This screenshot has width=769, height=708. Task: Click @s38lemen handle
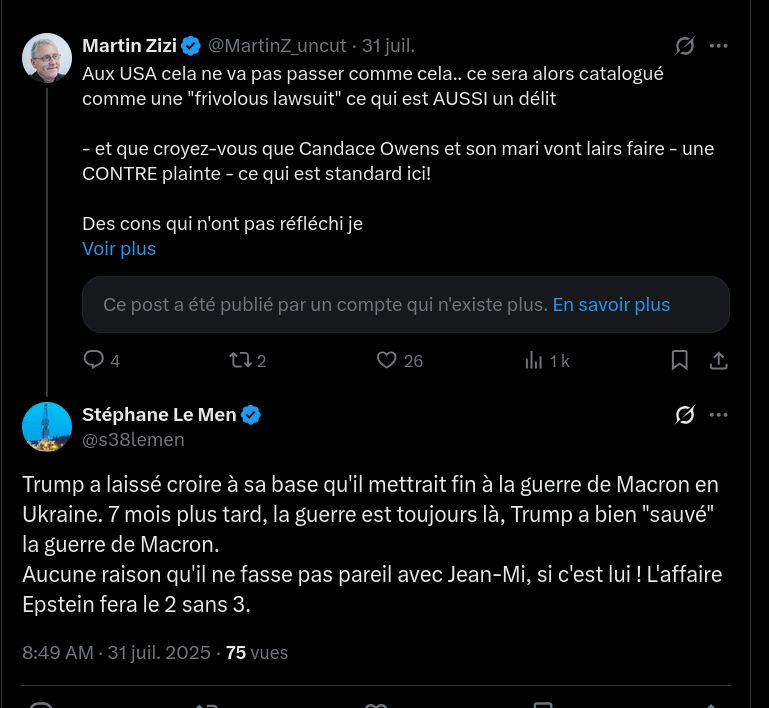click(x=133, y=439)
